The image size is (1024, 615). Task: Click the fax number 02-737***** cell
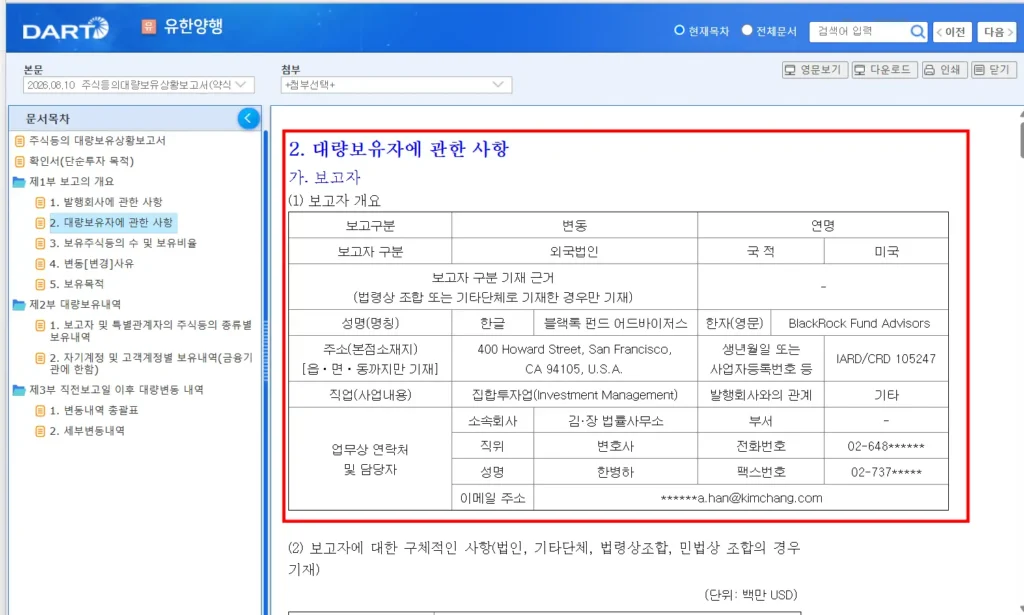[x=886, y=472]
